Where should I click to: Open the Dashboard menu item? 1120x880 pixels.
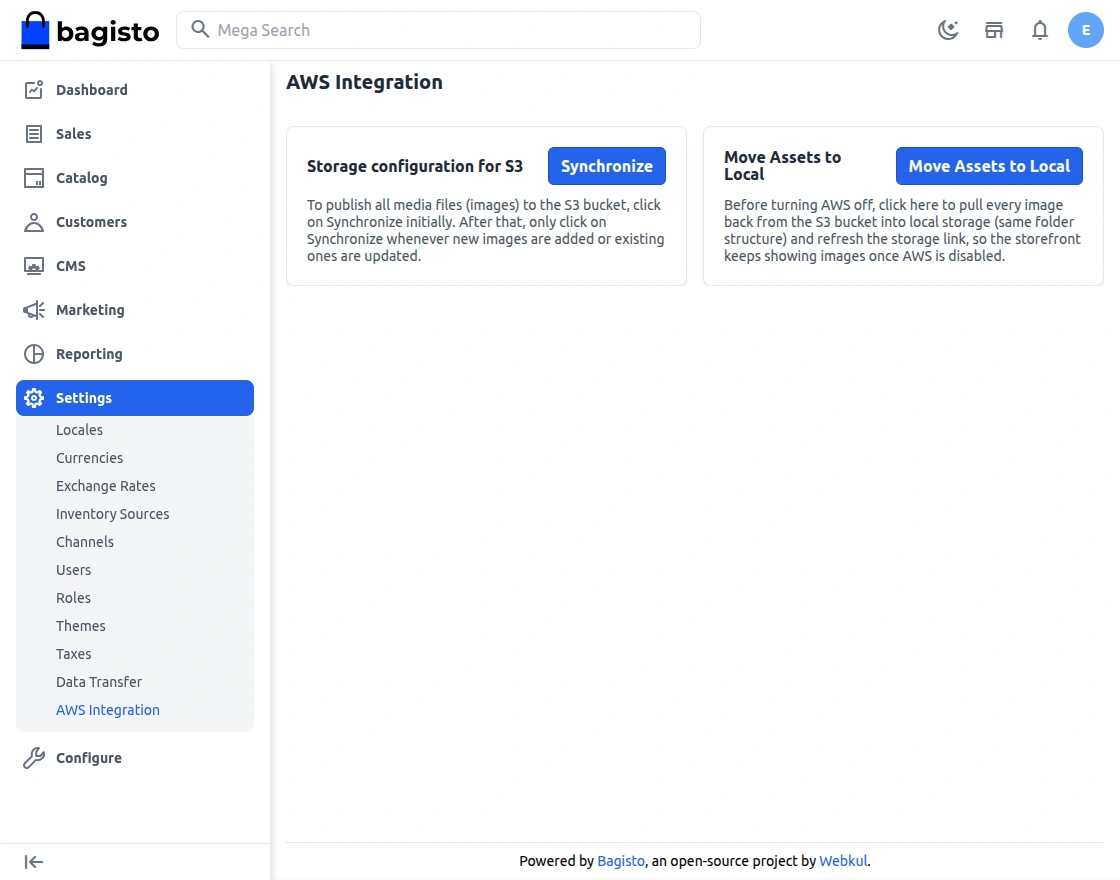pos(135,90)
